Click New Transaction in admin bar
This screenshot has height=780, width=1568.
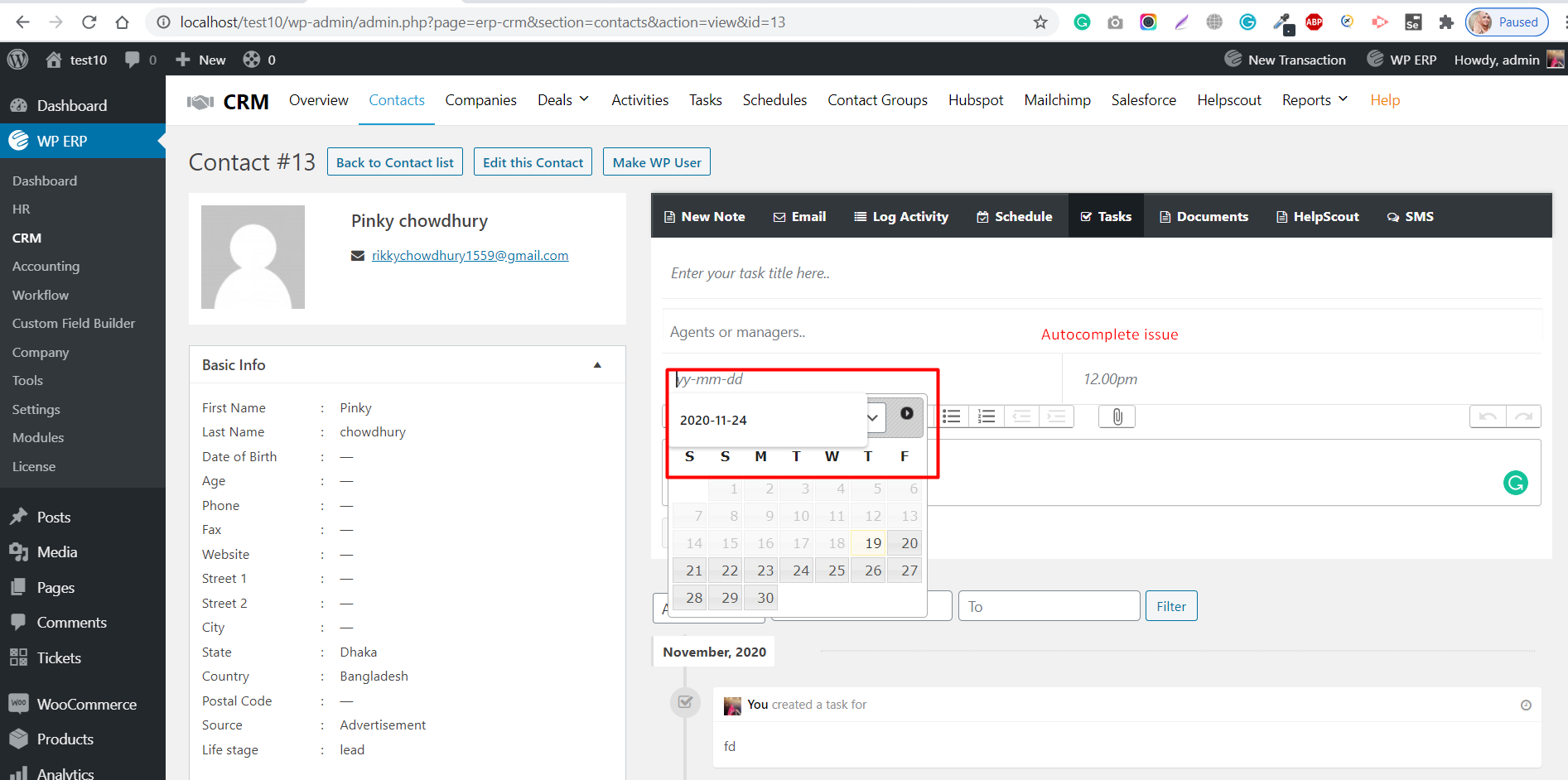[1285, 60]
